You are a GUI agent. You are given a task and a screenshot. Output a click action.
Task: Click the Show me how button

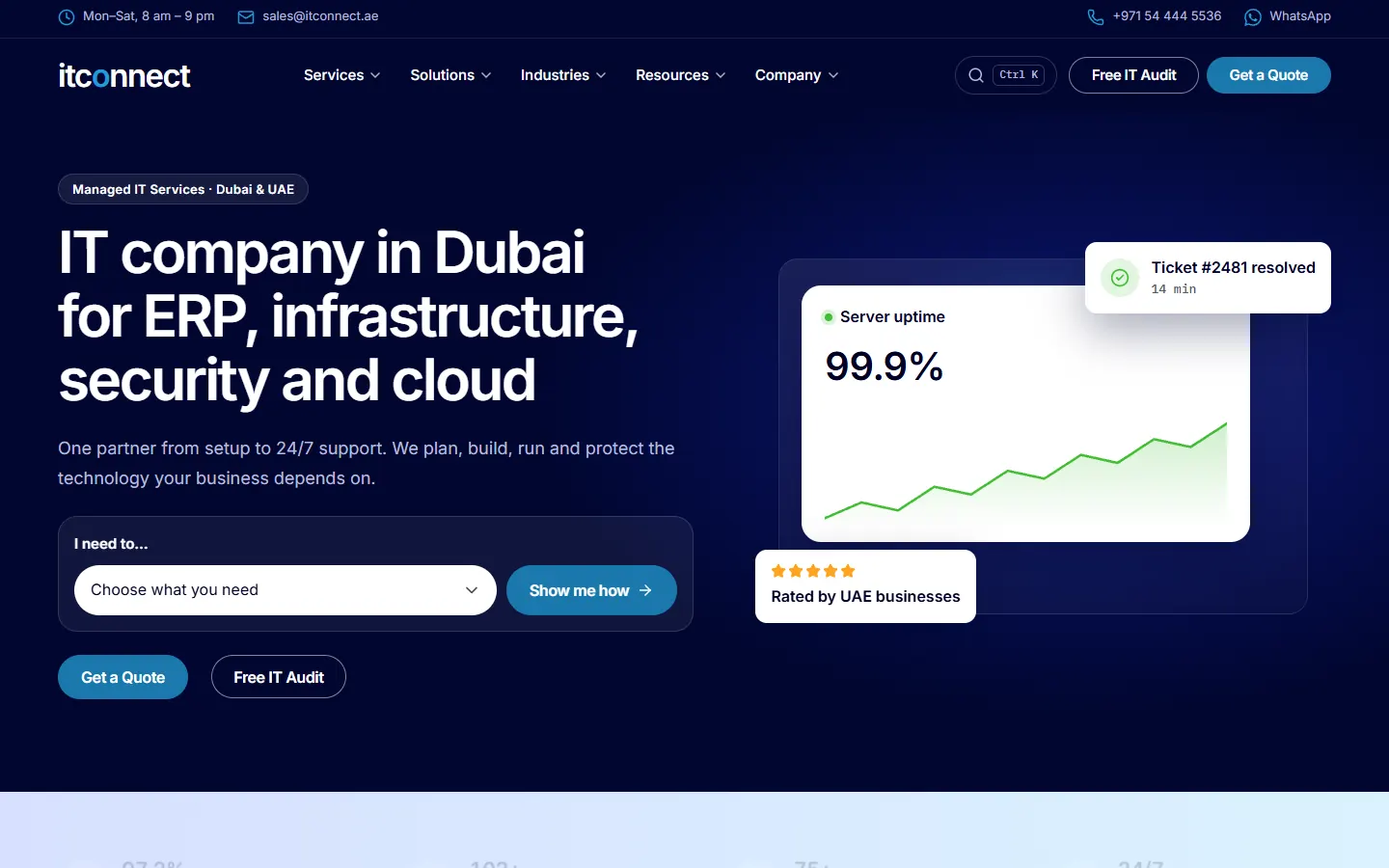[x=591, y=590]
